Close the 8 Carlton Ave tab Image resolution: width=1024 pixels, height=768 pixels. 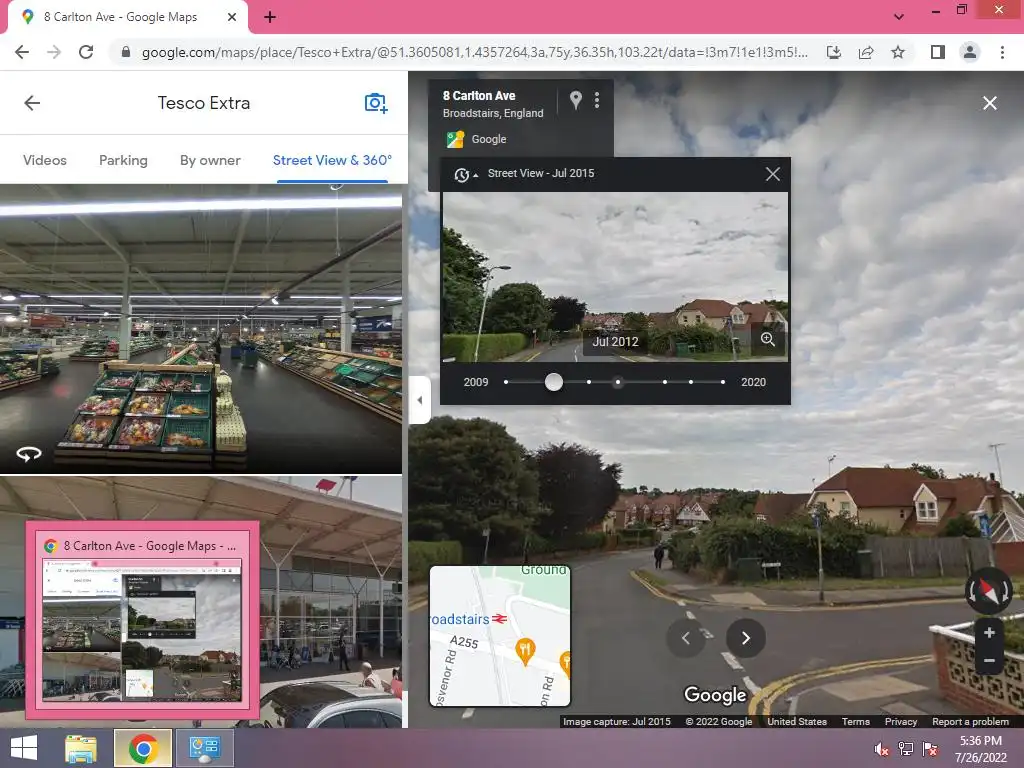232,18
